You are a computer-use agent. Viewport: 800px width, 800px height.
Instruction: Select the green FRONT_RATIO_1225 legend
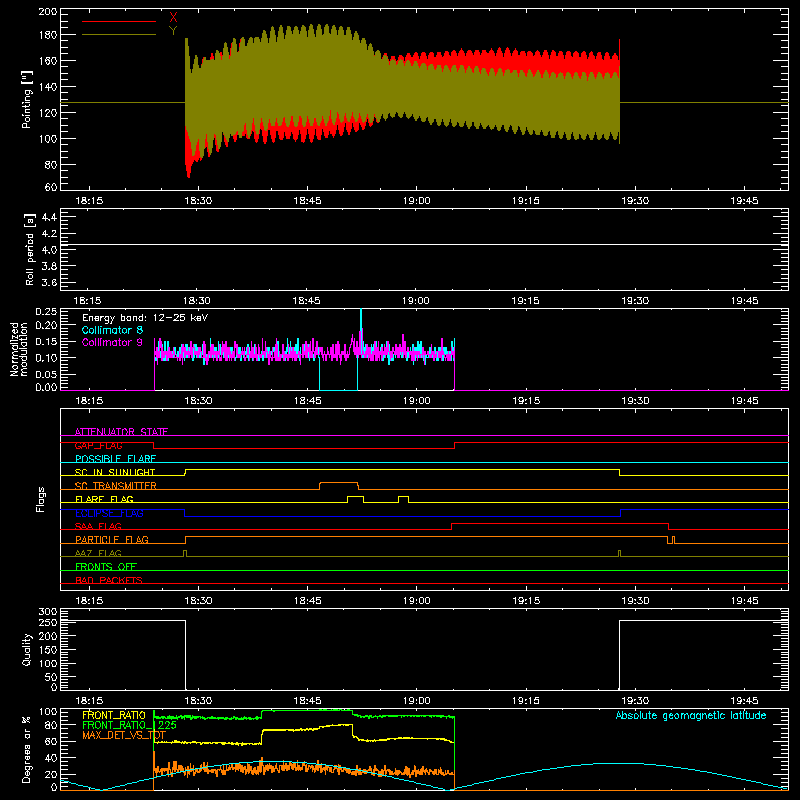point(129,724)
